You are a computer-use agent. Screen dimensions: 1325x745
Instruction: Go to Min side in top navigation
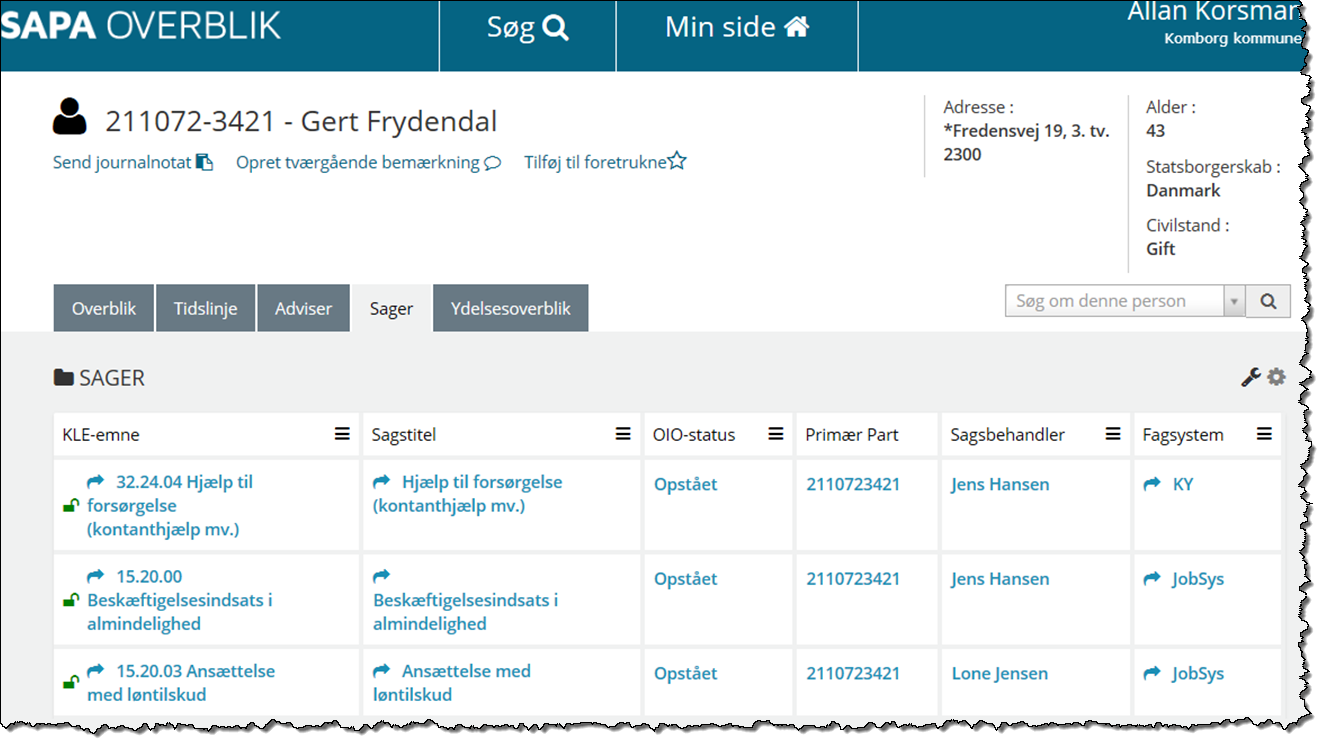[x=737, y=30]
